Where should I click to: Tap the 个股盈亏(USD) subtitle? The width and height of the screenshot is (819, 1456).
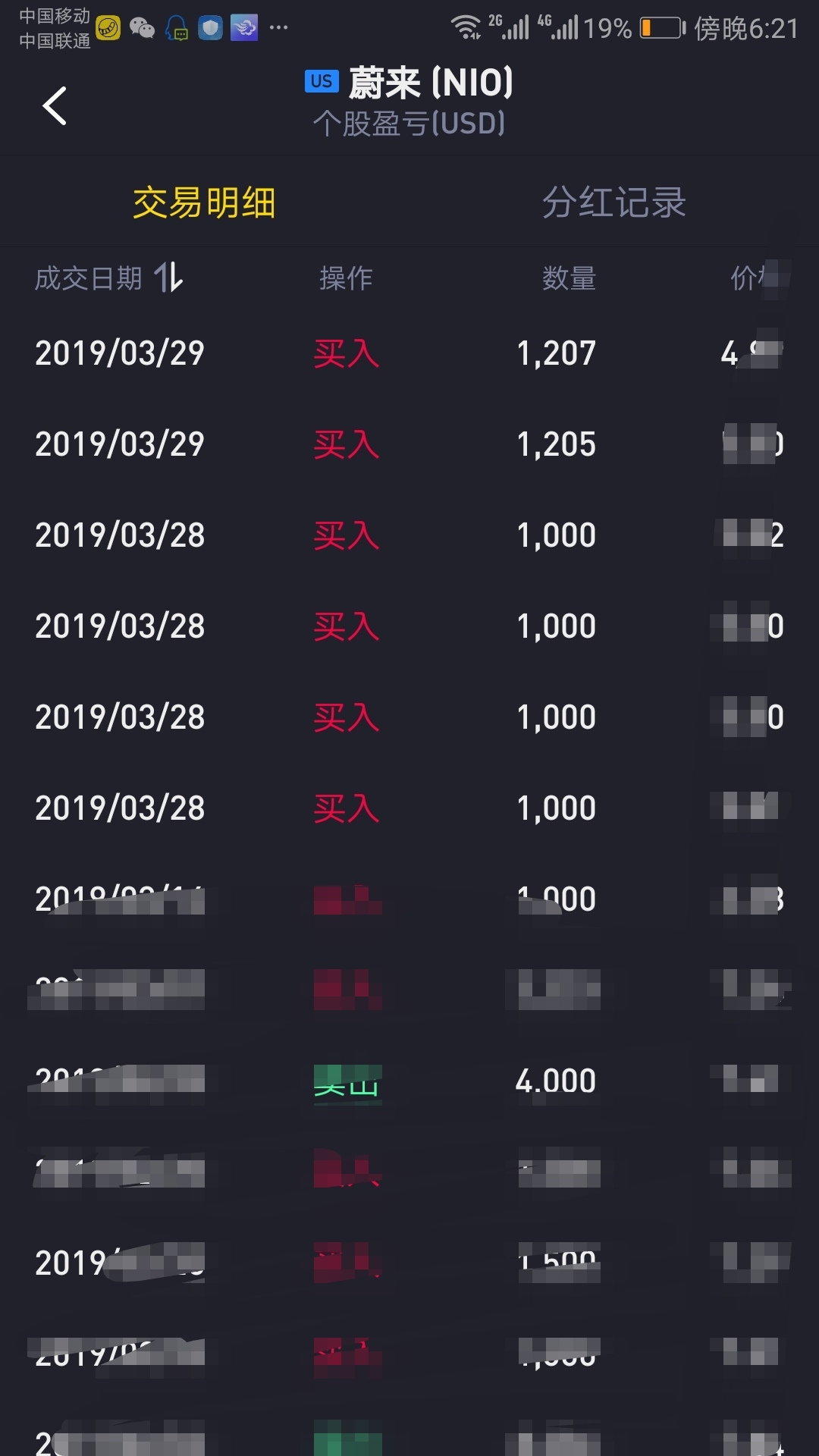click(x=409, y=124)
